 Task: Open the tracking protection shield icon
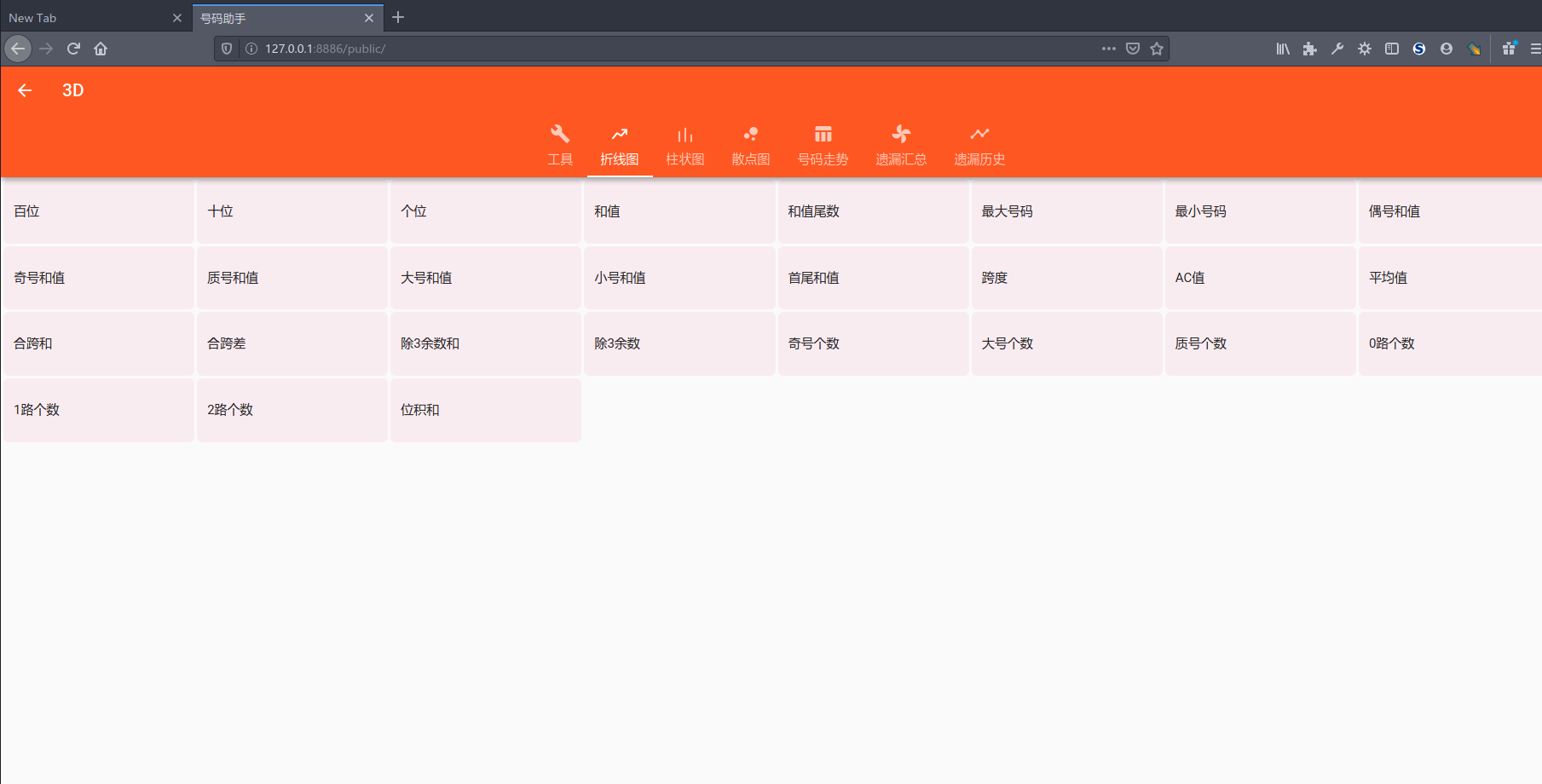tap(227, 49)
